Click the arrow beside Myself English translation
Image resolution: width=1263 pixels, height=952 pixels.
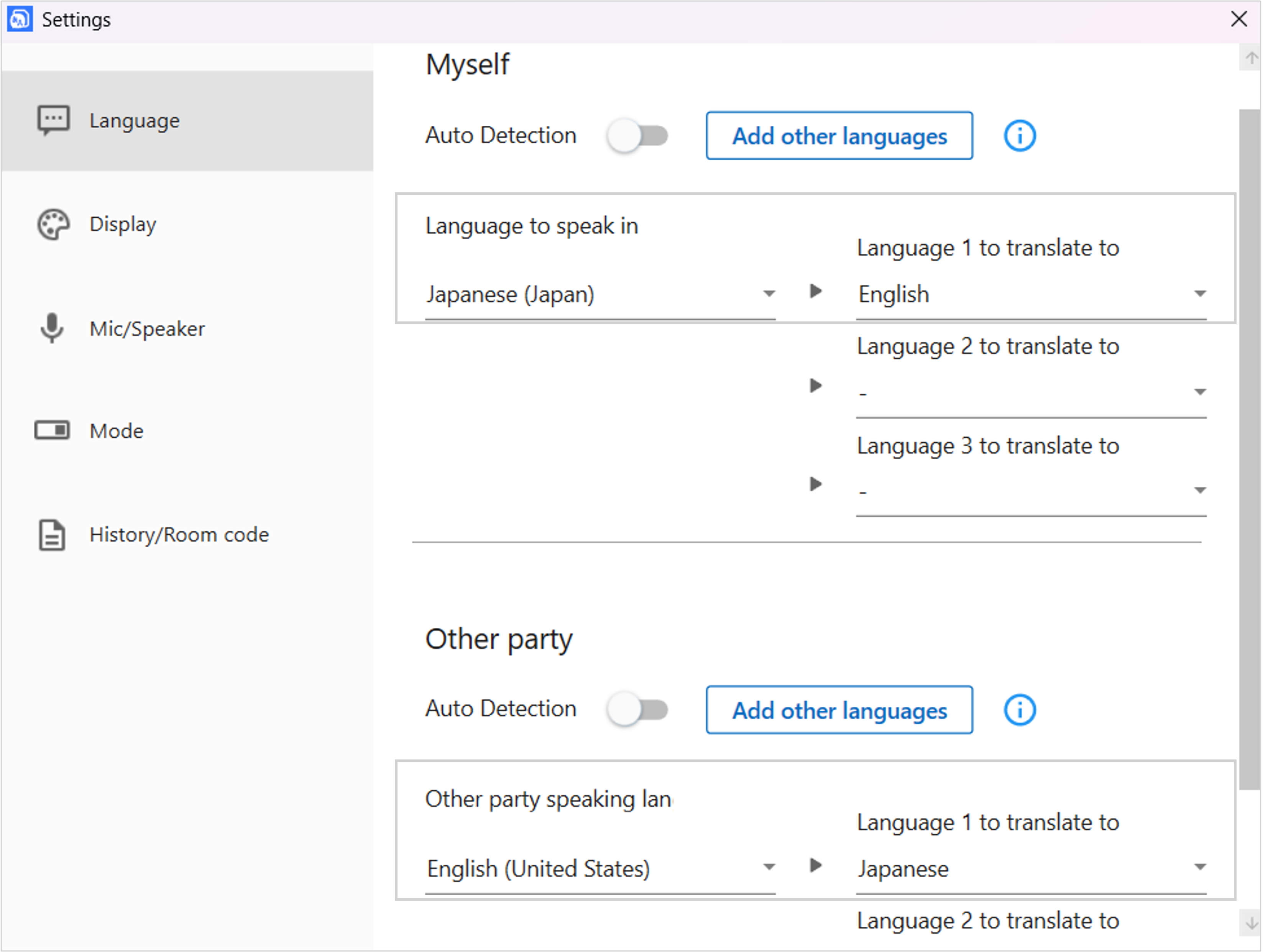pyautogui.click(x=816, y=292)
